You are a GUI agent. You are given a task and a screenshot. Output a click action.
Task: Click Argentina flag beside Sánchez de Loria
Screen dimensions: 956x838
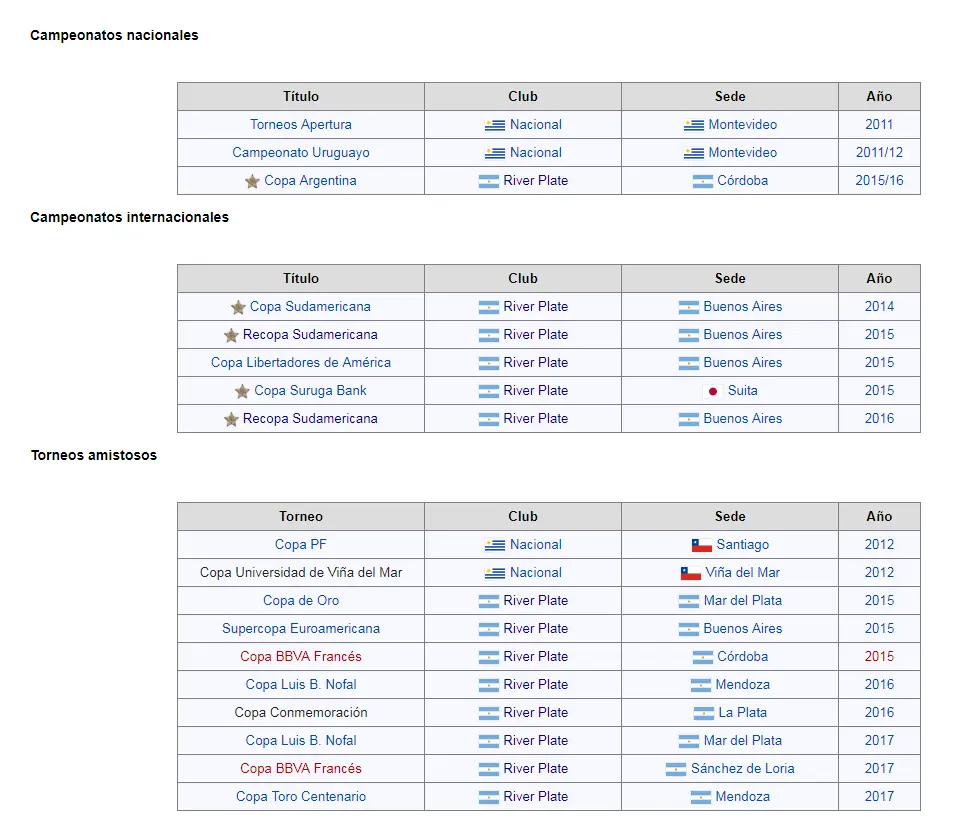[x=676, y=769]
